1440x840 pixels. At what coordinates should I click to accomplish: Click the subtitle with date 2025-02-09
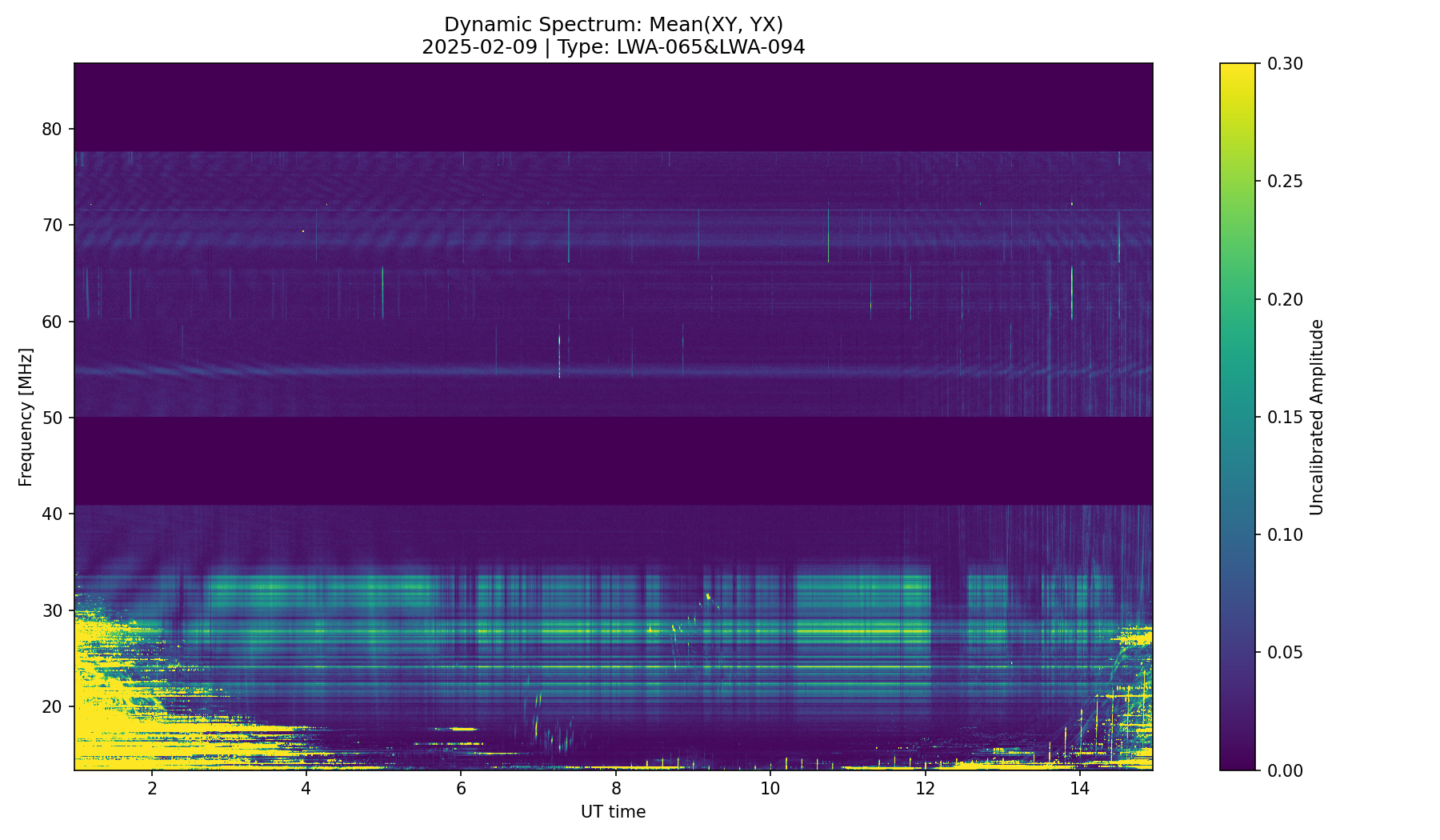pos(613,47)
